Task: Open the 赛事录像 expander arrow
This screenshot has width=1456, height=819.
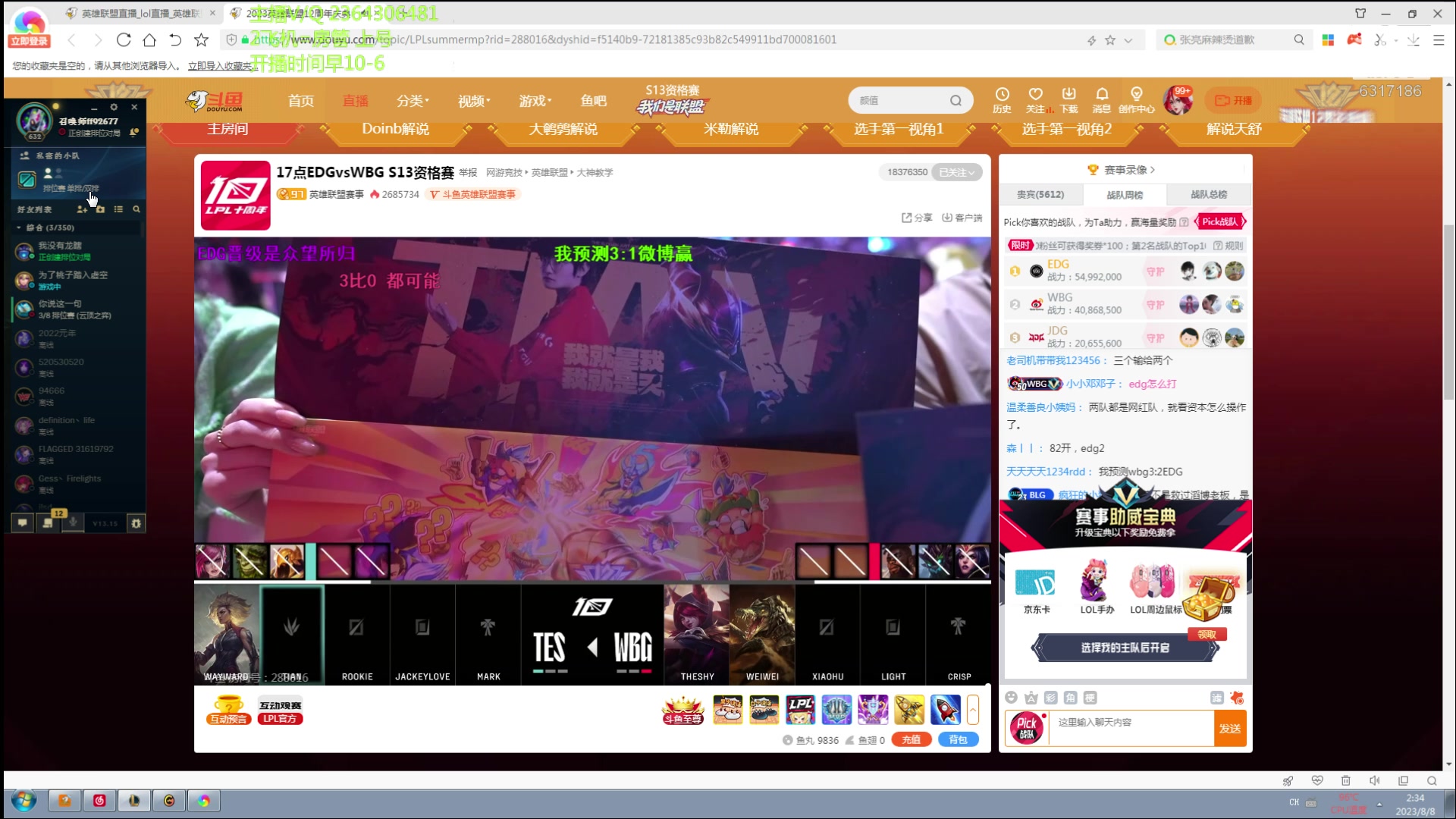Action: click(1153, 170)
